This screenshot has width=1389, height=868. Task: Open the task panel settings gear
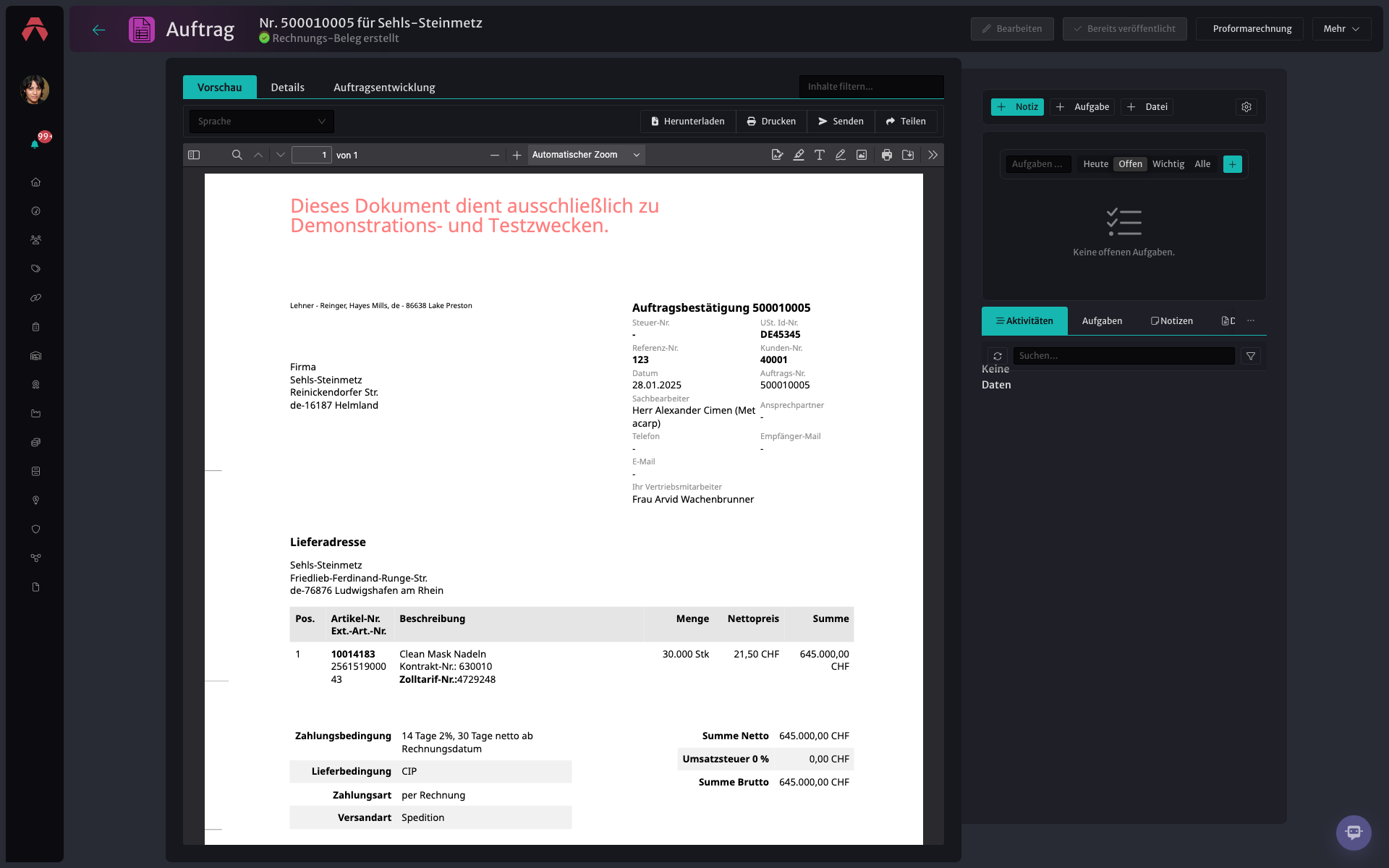pos(1246,107)
